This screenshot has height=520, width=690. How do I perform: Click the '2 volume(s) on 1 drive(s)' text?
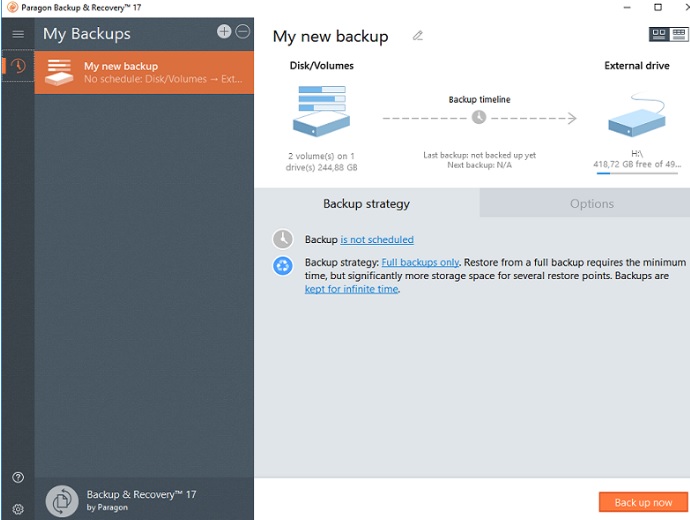pos(321,161)
